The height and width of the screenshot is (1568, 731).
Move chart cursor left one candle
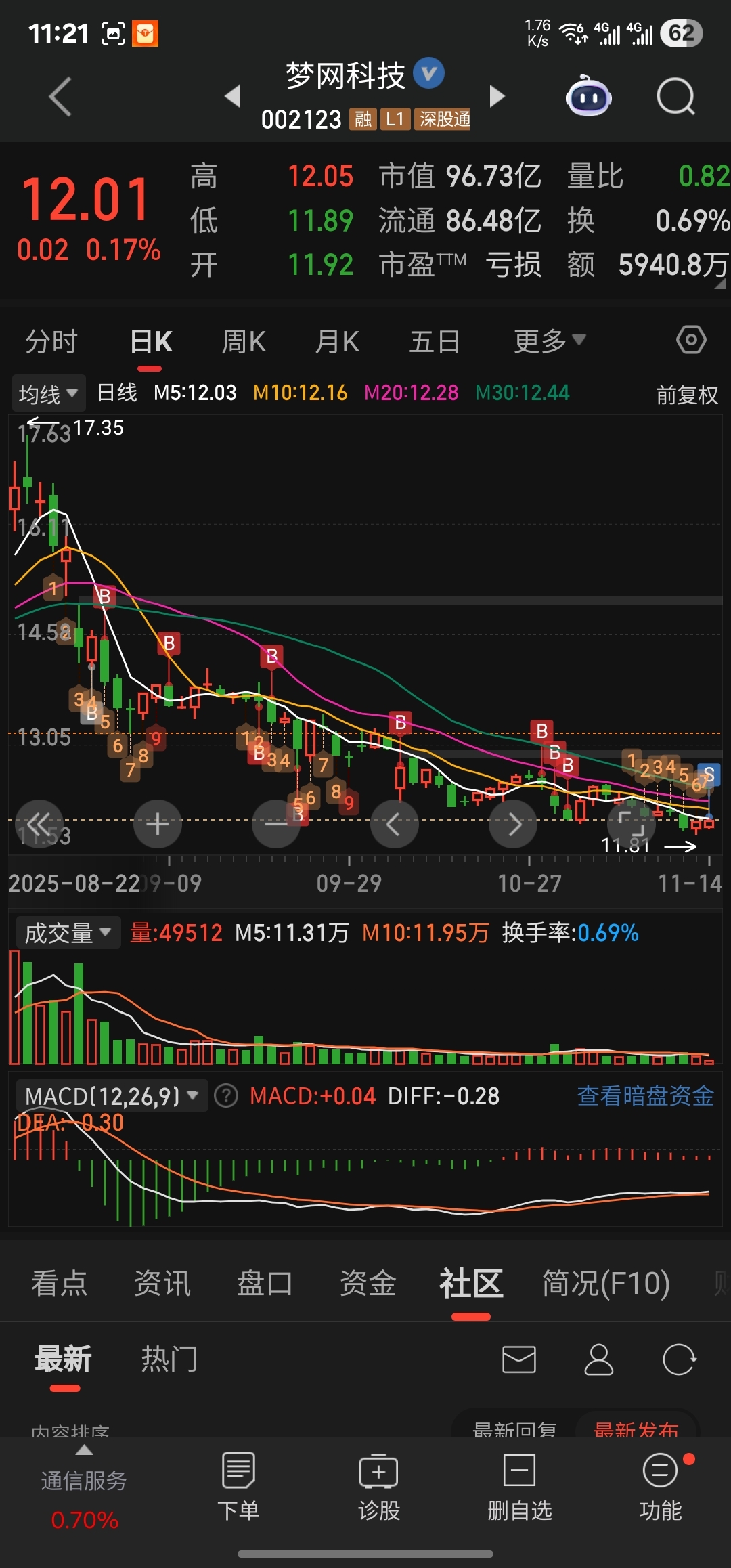click(x=395, y=824)
